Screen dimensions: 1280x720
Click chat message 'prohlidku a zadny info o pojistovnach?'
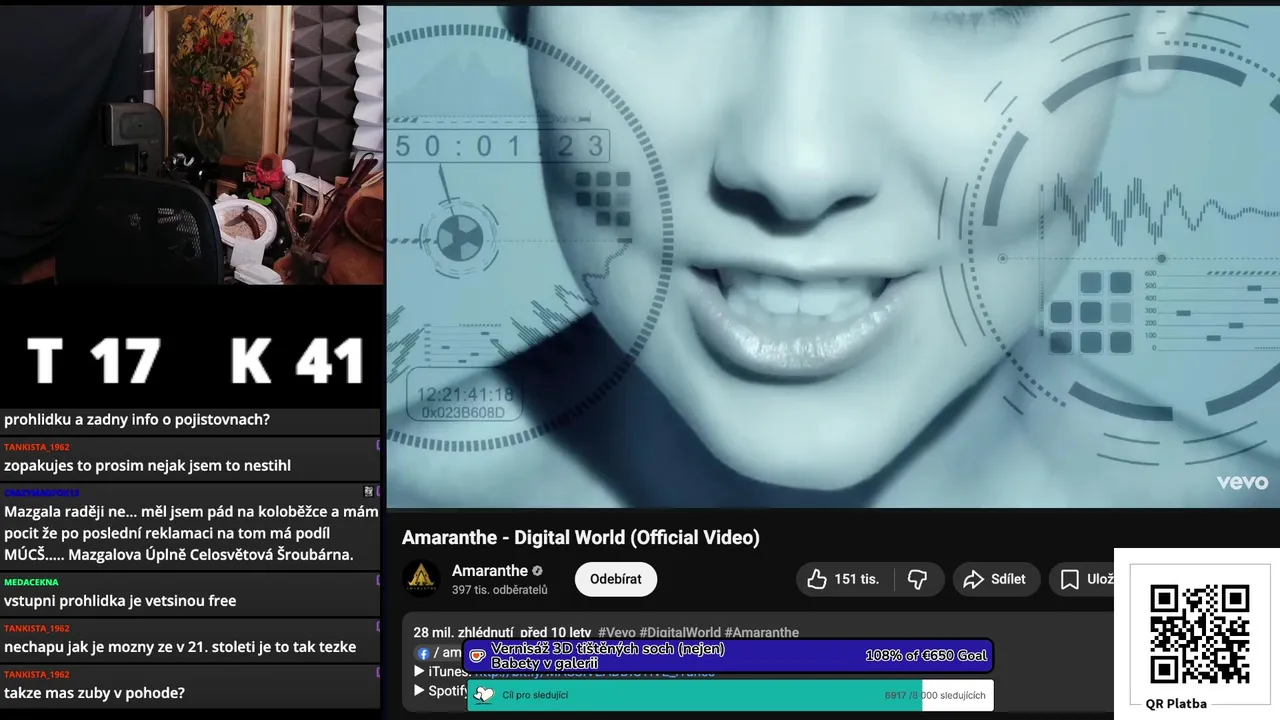point(137,419)
